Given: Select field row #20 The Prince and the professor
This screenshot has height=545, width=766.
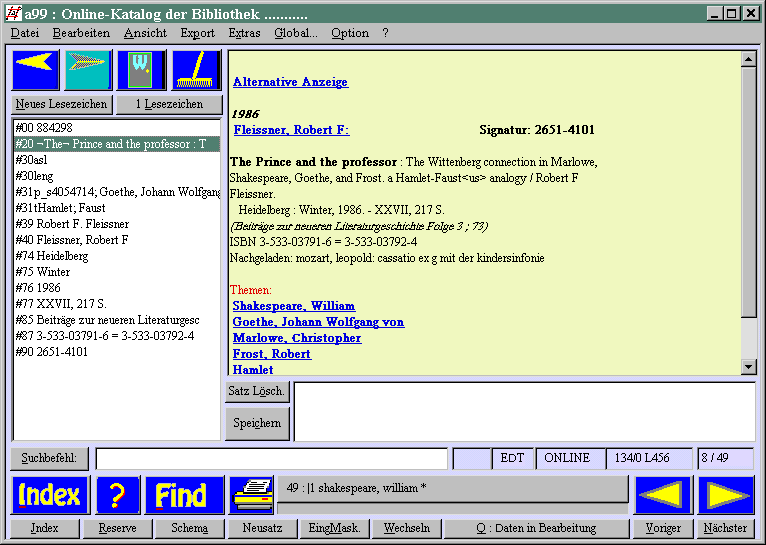Looking at the screenshot, I should [117, 144].
